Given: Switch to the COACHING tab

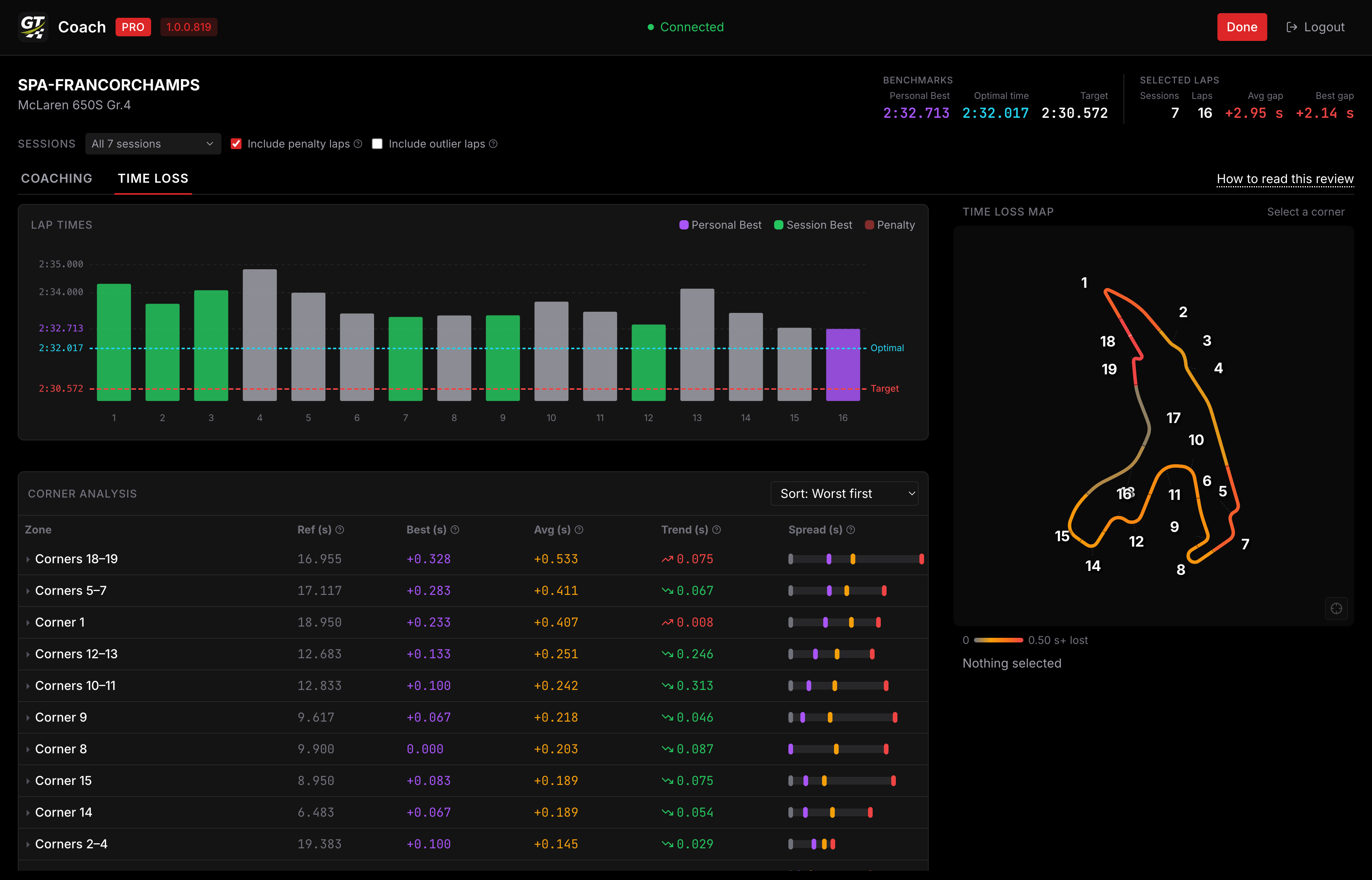Looking at the screenshot, I should [x=56, y=179].
